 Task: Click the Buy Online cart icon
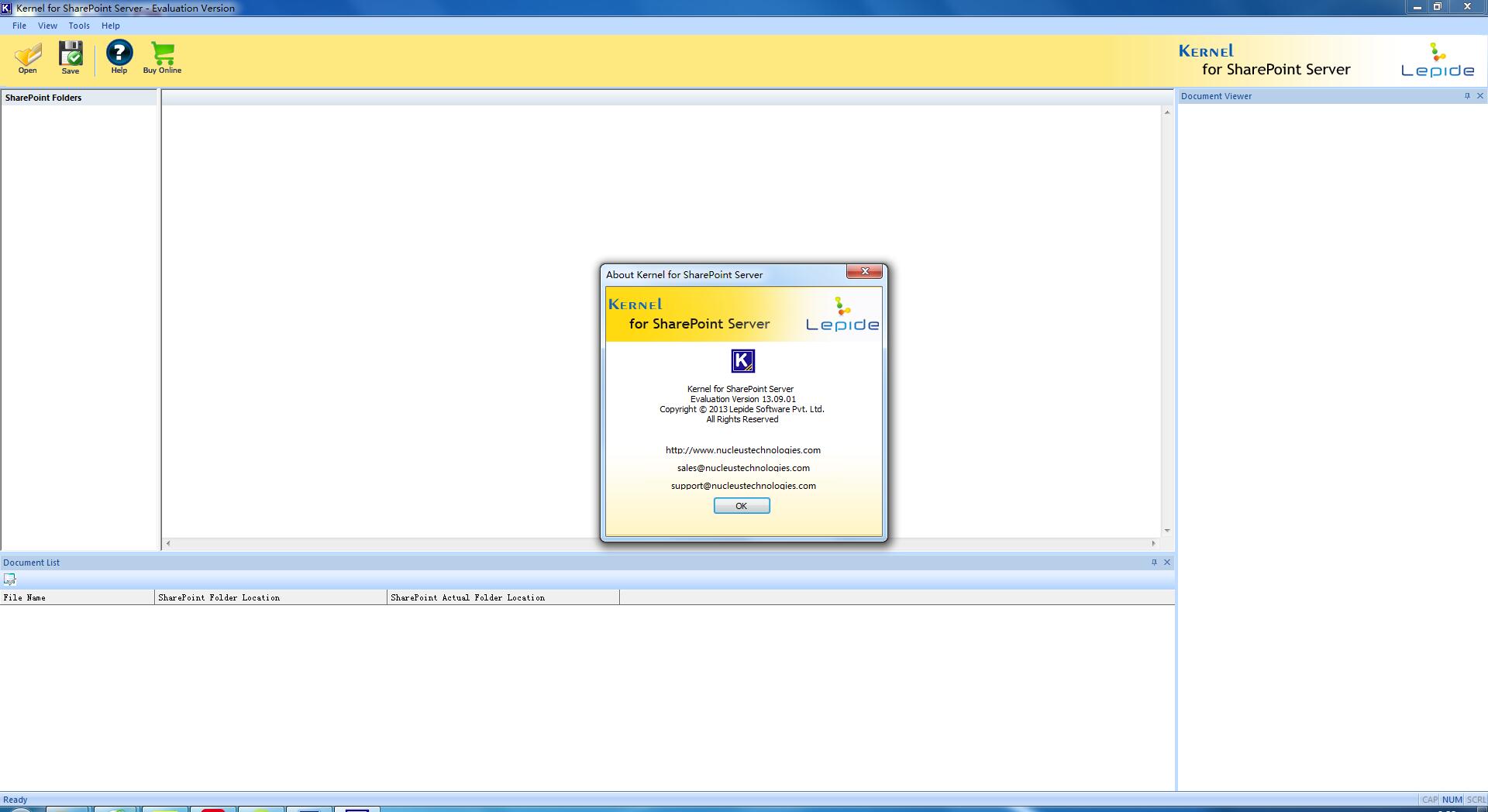pyautogui.click(x=162, y=58)
